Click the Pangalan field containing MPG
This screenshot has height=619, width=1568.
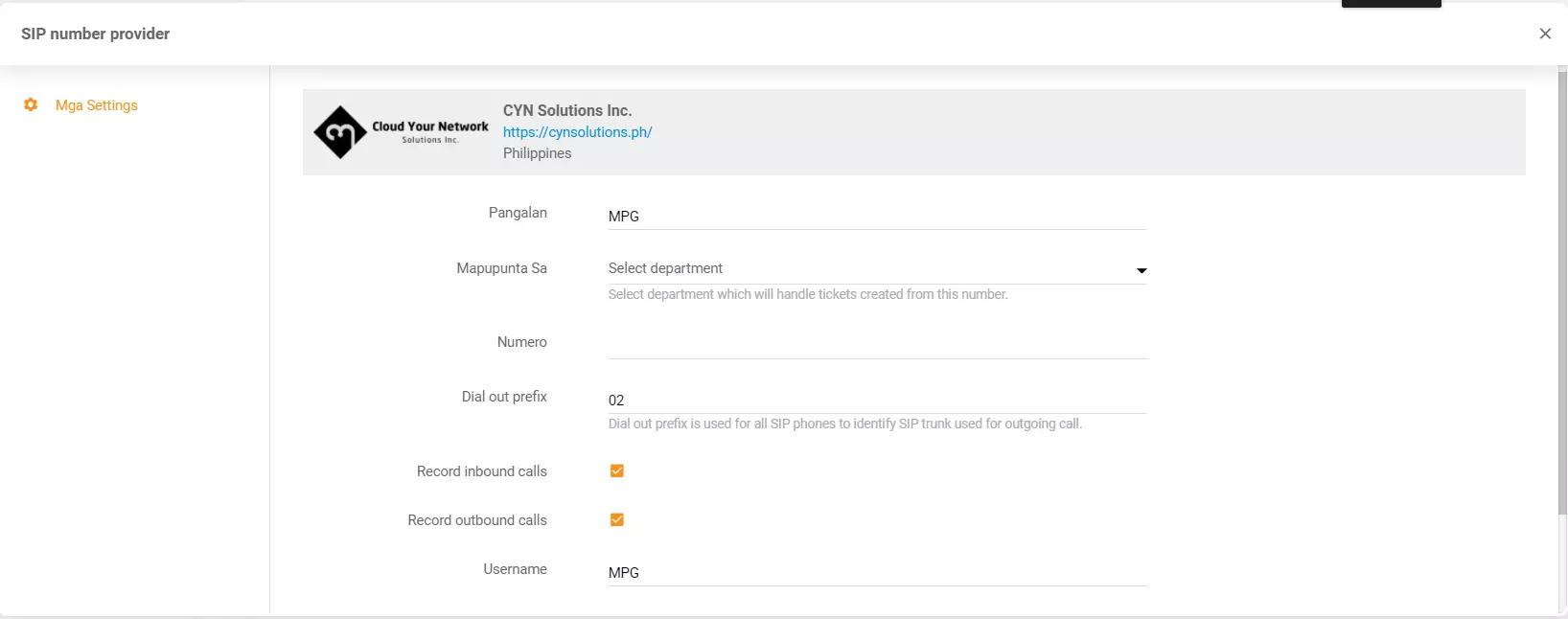[876, 216]
